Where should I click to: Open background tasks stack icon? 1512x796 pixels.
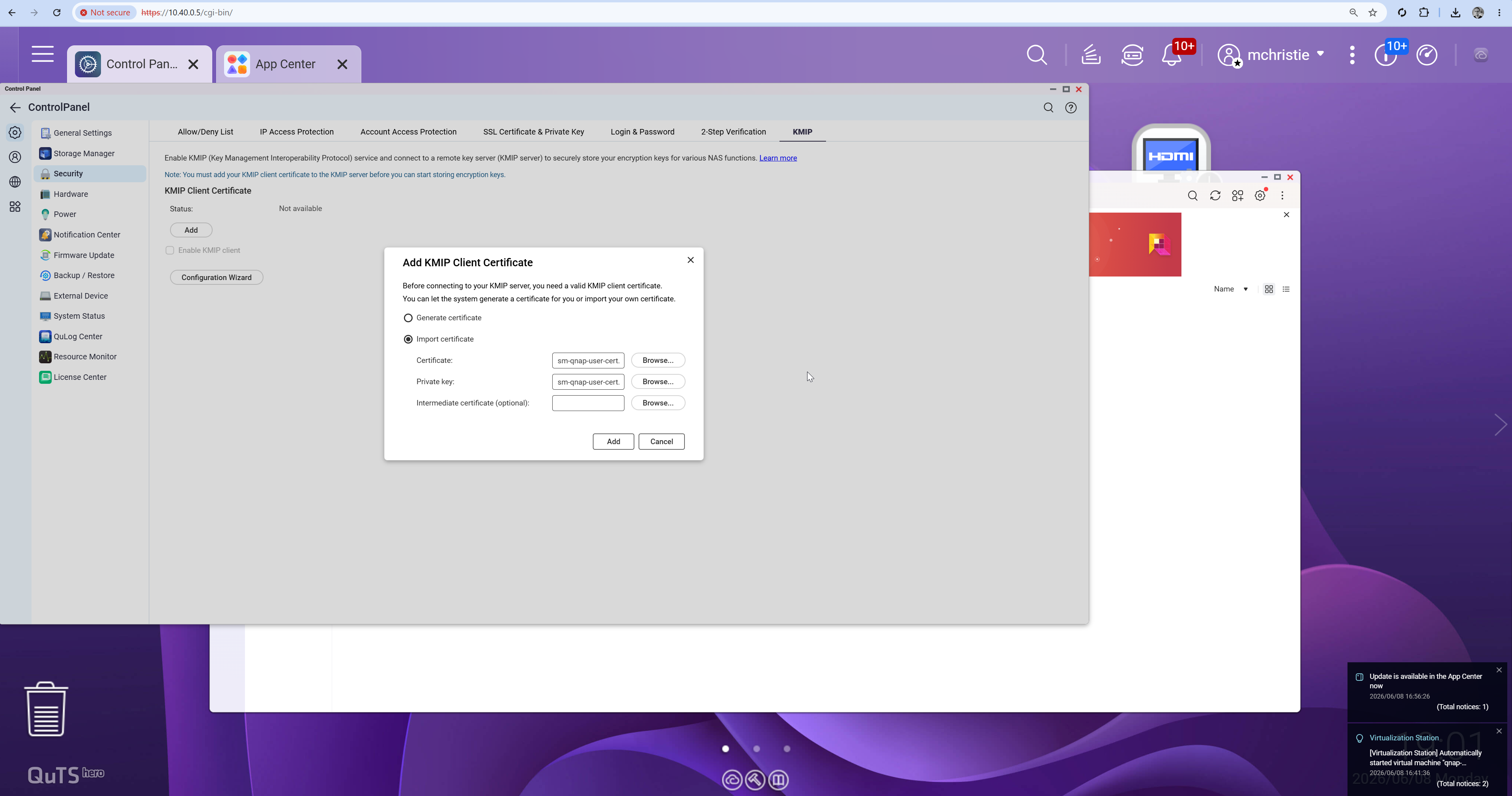point(1091,54)
